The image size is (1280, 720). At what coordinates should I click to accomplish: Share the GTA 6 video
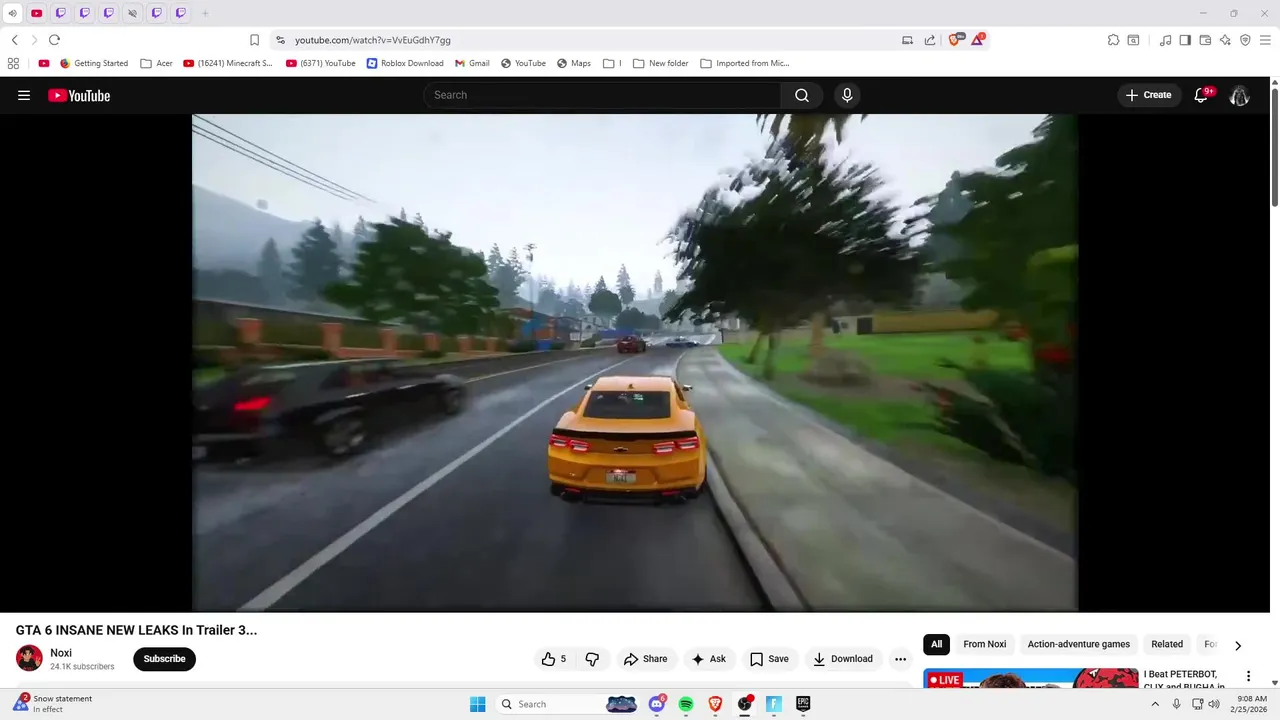click(x=645, y=659)
